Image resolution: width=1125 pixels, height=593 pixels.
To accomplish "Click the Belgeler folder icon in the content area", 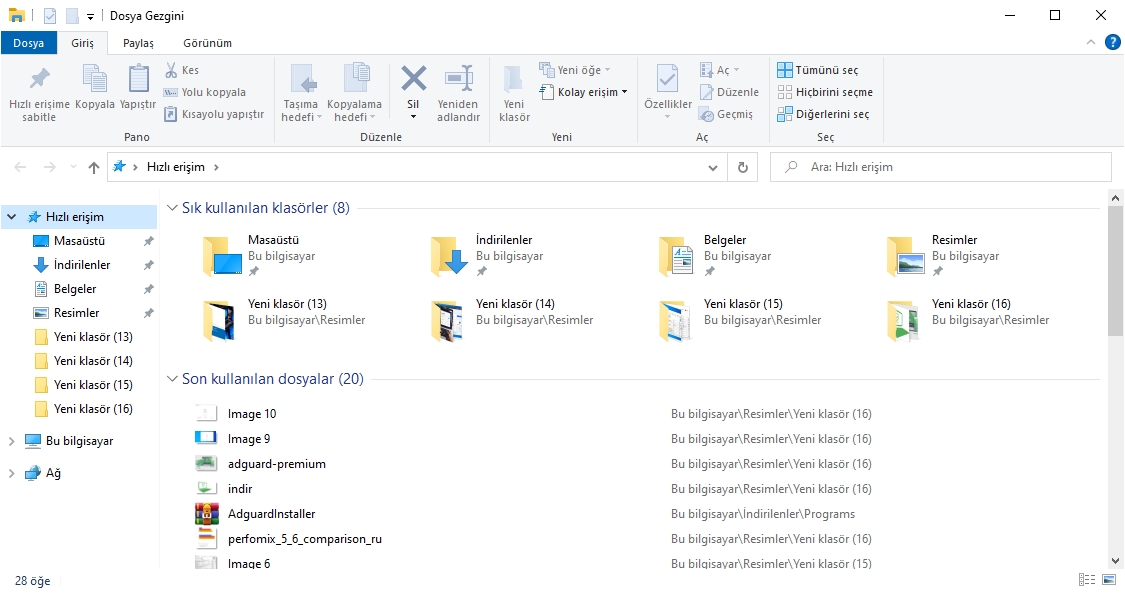I will (x=677, y=256).
